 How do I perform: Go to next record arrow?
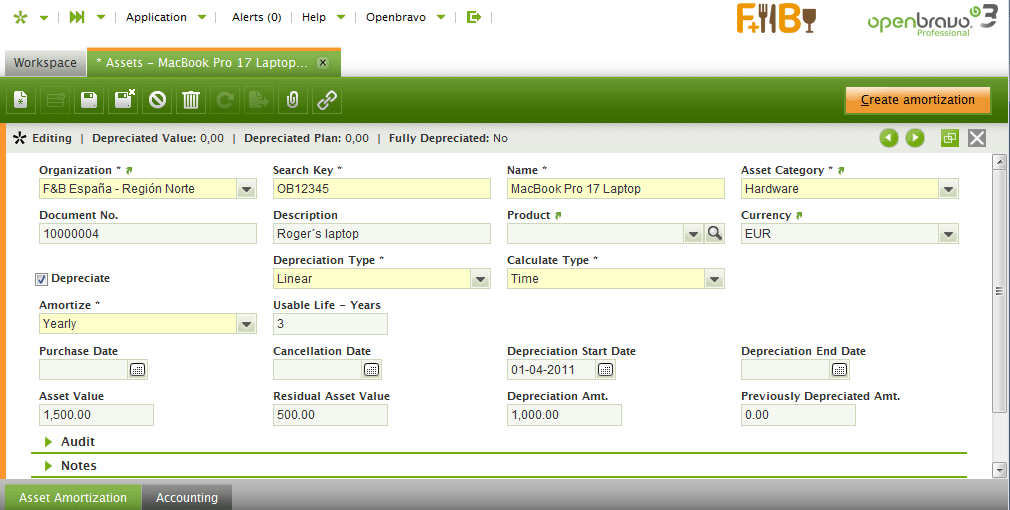(x=915, y=138)
